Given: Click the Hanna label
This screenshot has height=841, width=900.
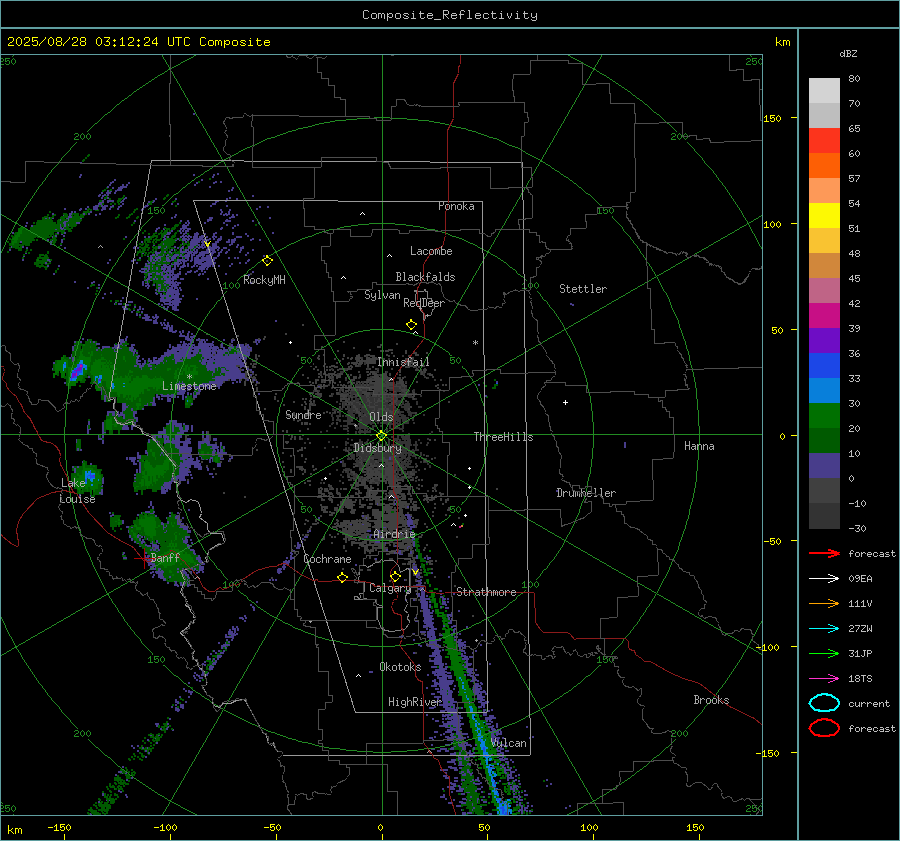Looking at the screenshot, I should (699, 446).
